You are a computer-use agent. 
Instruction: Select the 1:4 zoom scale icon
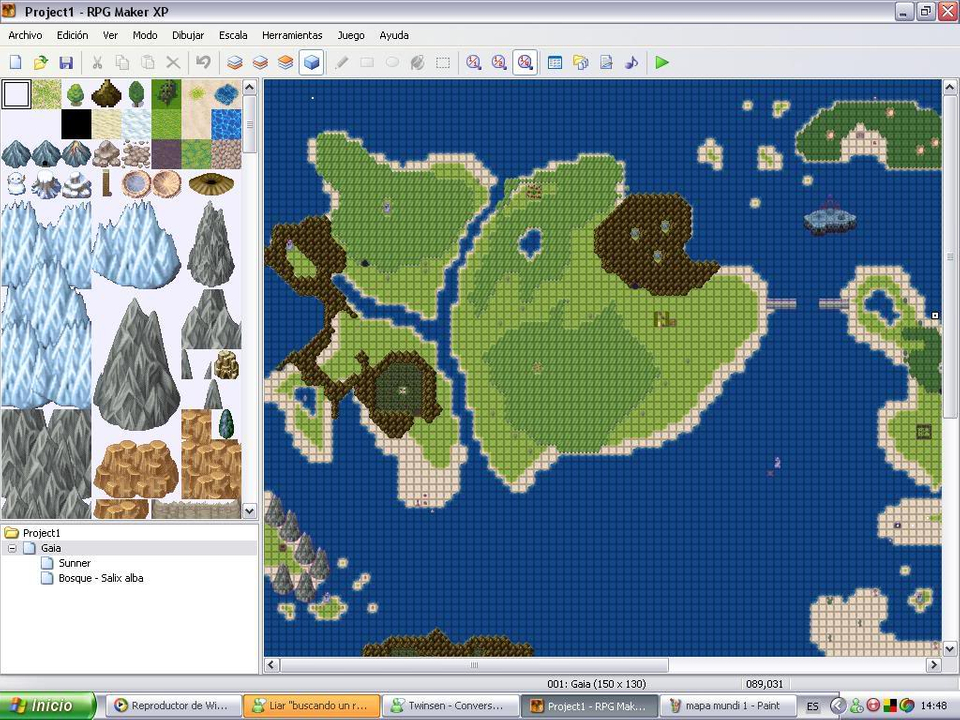(x=524, y=62)
